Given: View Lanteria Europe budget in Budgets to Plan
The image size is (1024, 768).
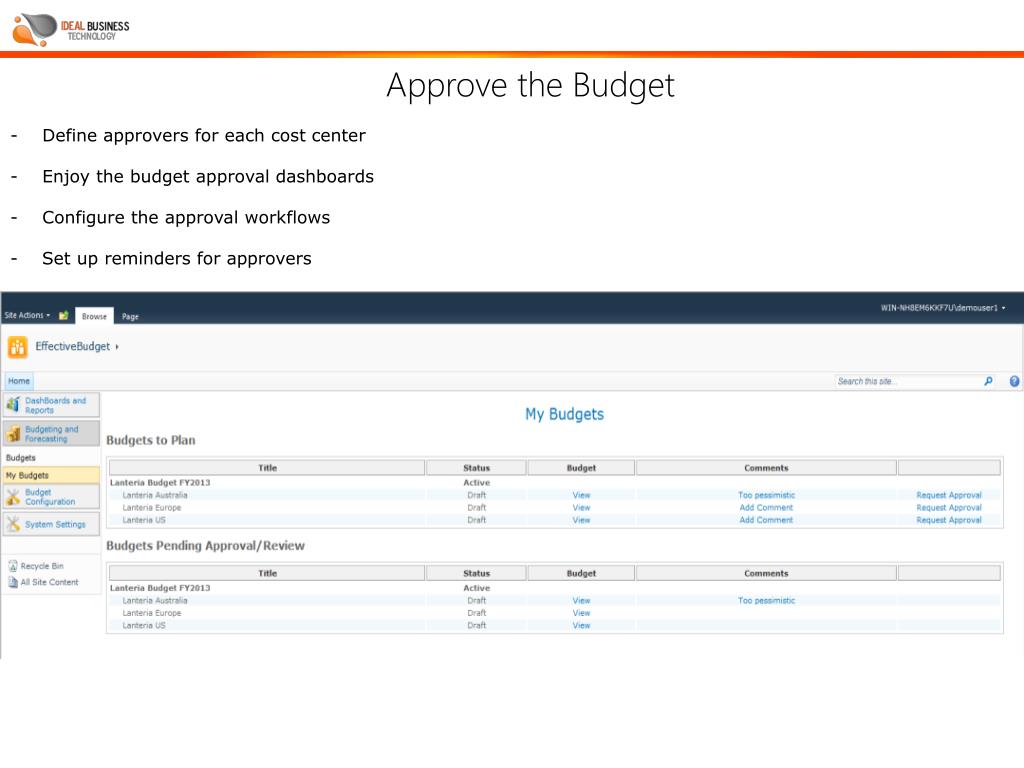Looking at the screenshot, I should [581, 508].
